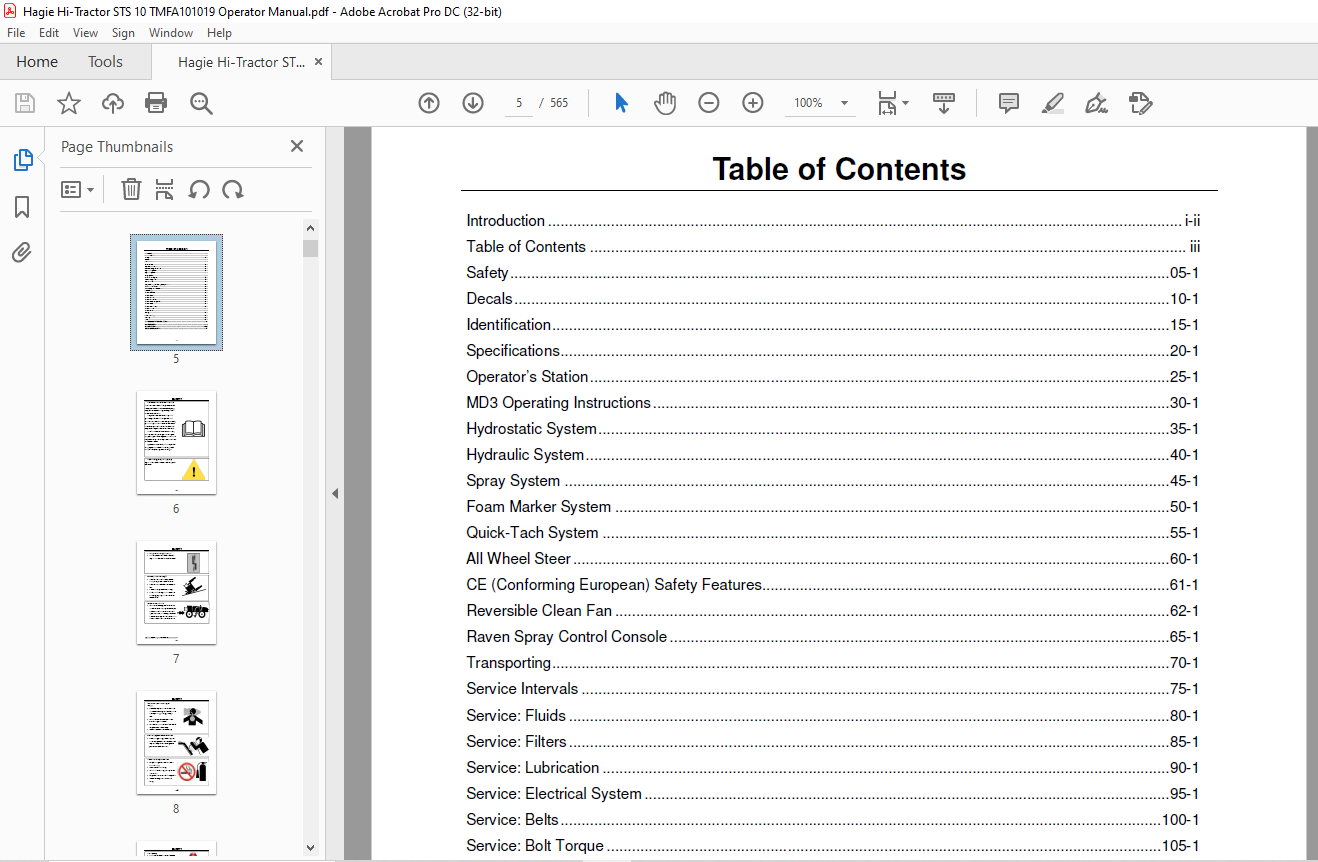Image resolution: width=1318 pixels, height=862 pixels.
Task: Open the File menu
Action: click(x=16, y=33)
